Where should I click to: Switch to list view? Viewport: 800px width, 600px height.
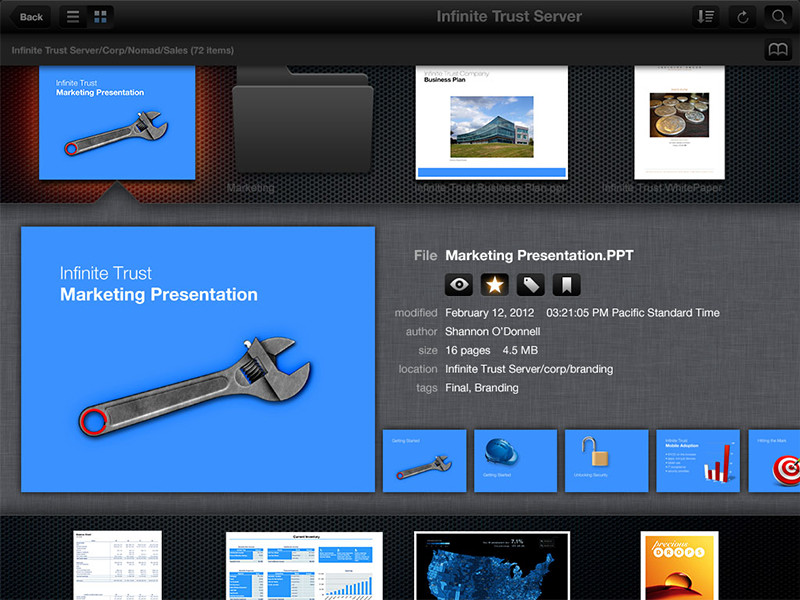click(x=73, y=17)
